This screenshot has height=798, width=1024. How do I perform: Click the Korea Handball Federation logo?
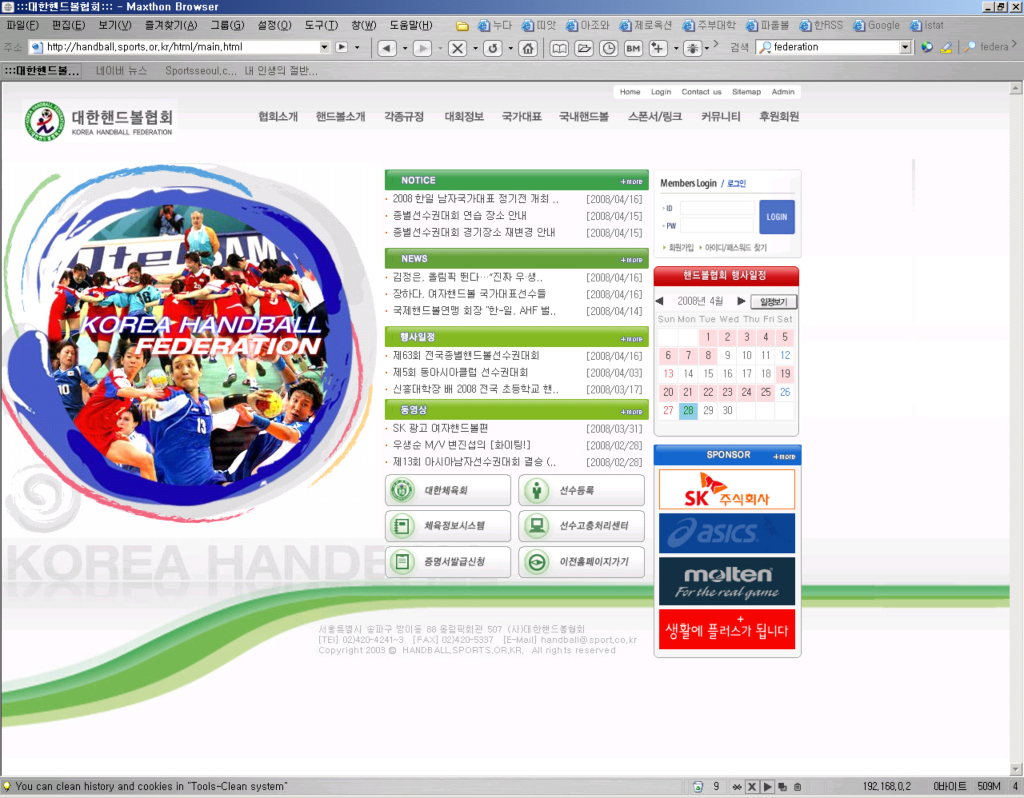click(x=99, y=121)
